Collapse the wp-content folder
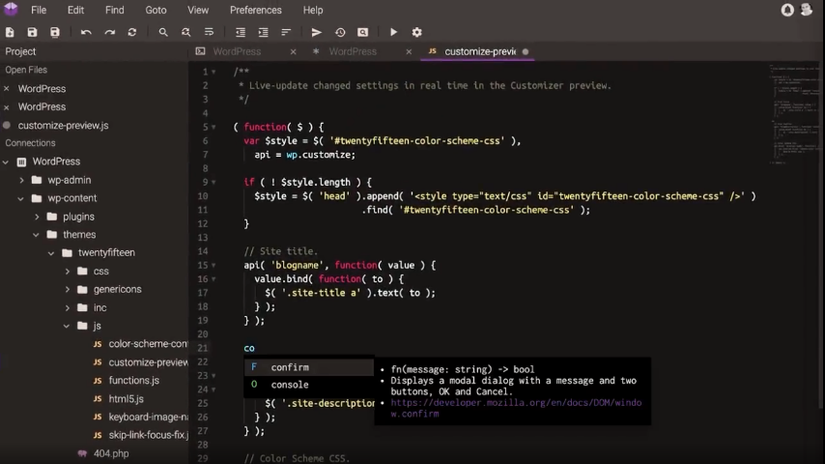Image resolution: width=825 pixels, height=464 pixels. [21, 199]
